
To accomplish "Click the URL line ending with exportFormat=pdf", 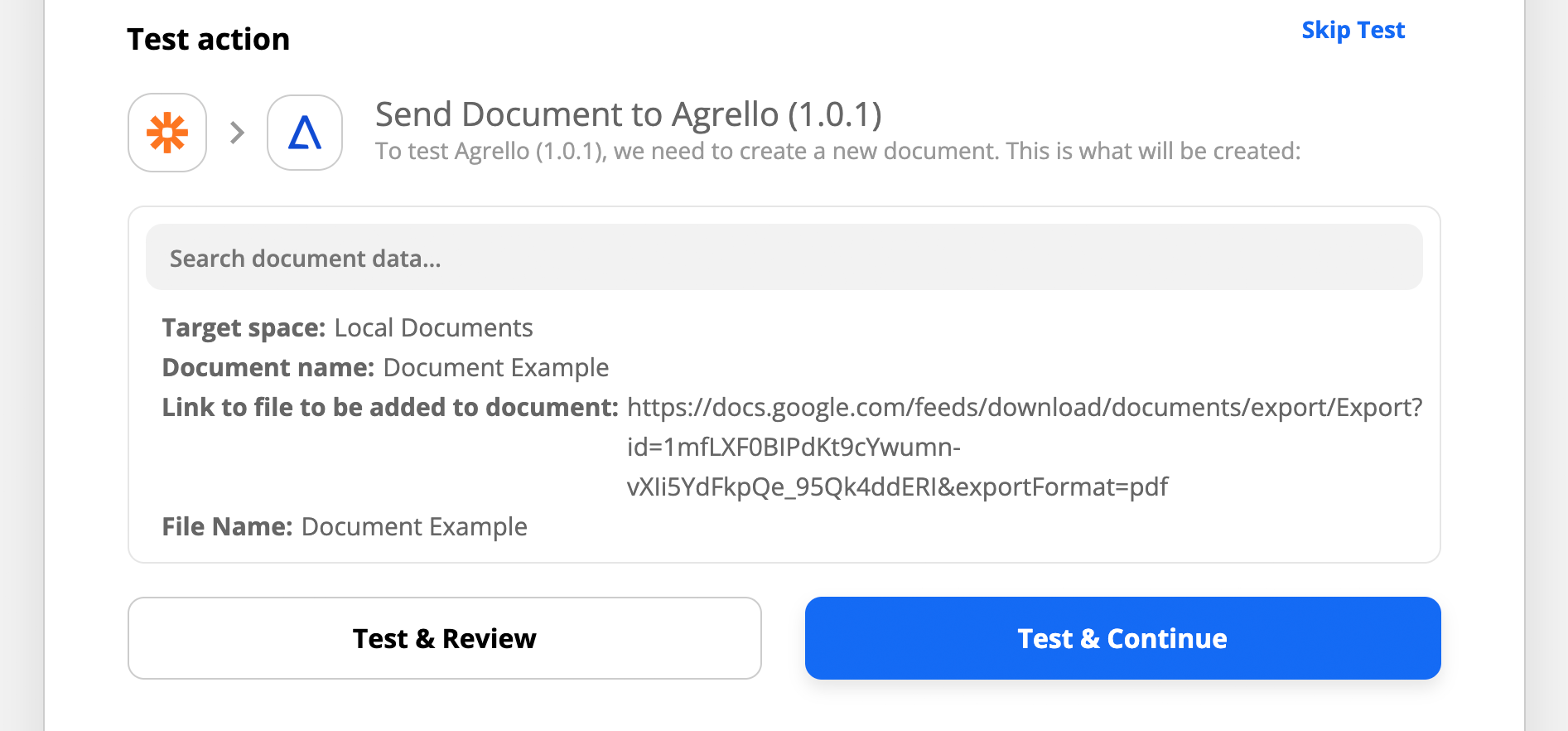I will [897, 487].
